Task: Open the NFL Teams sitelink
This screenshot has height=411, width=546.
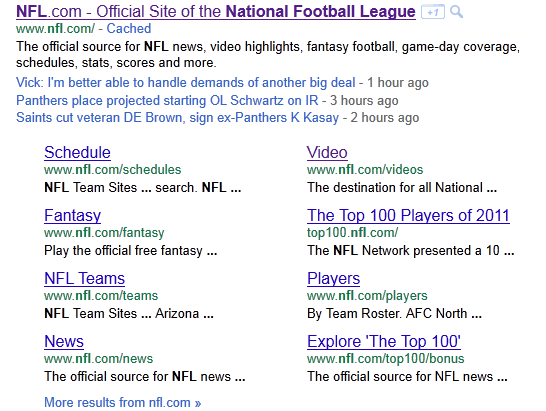Action: (84, 279)
